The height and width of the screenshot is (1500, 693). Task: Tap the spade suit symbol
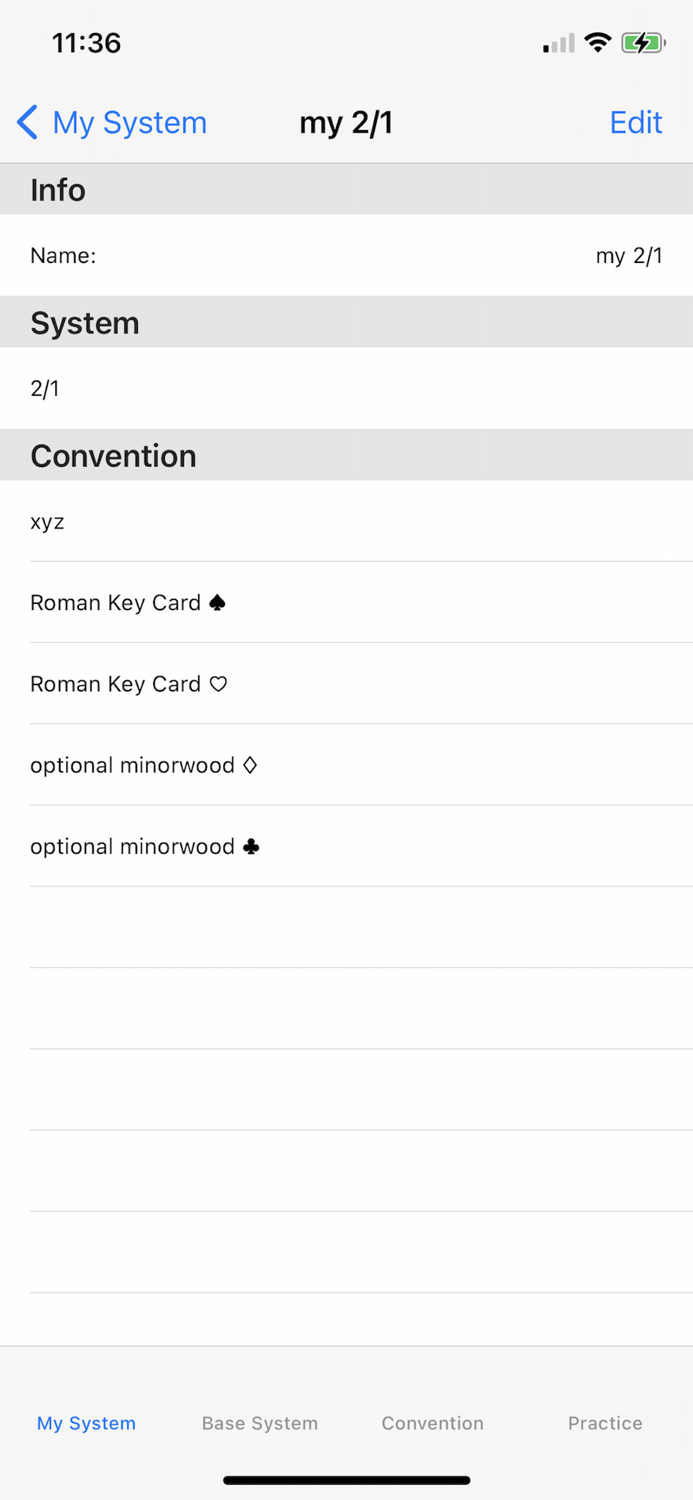pos(217,603)
